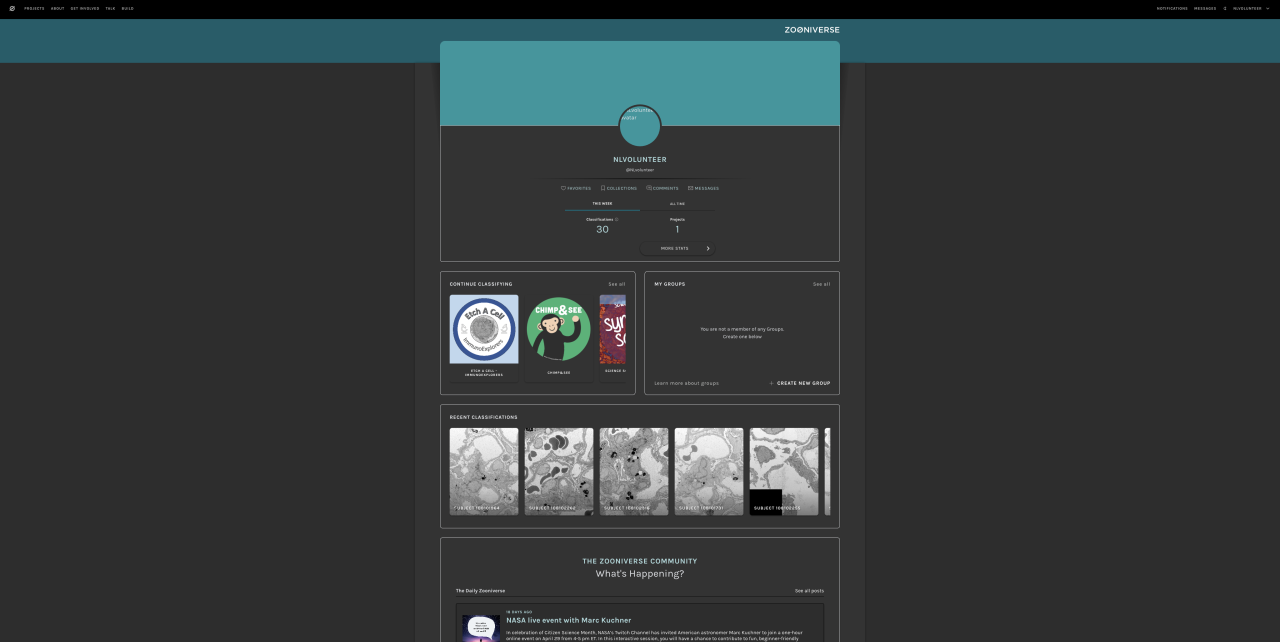The height and width of the screenshot is (642, 1280).
Task: See all My Groups
Action: [x=821, y=284]
